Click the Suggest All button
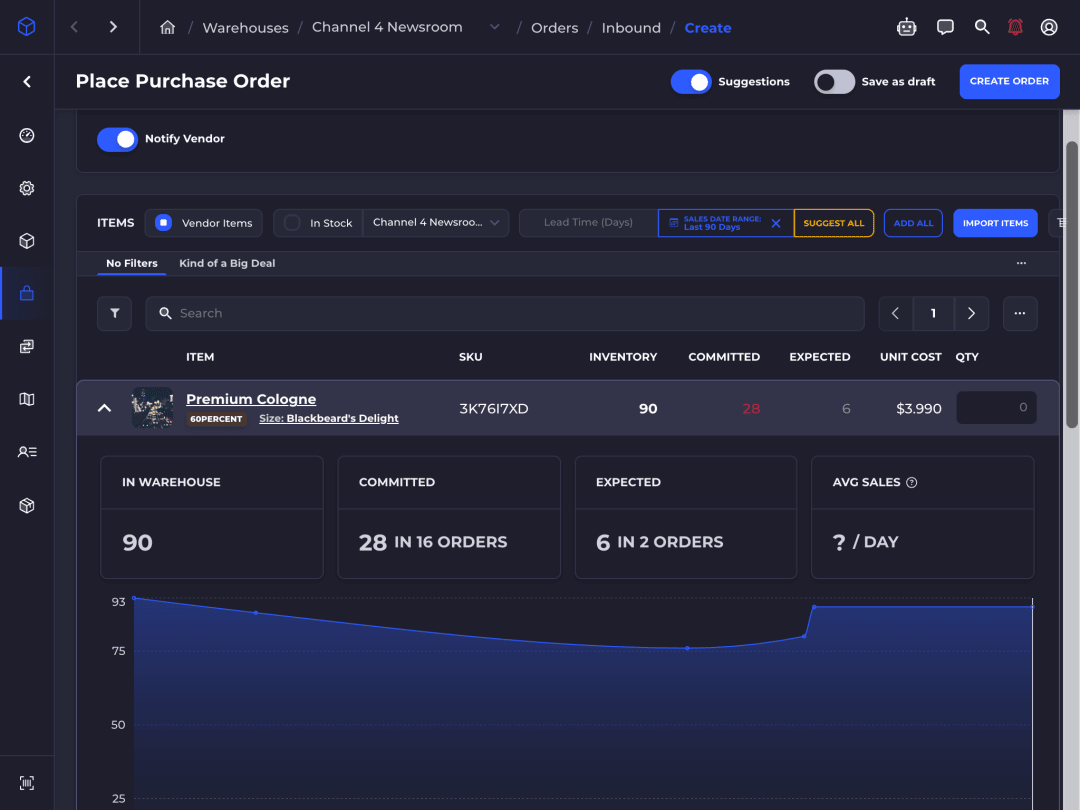The width and height of the screenshot is (1080, 810). (x=833, y=223)
